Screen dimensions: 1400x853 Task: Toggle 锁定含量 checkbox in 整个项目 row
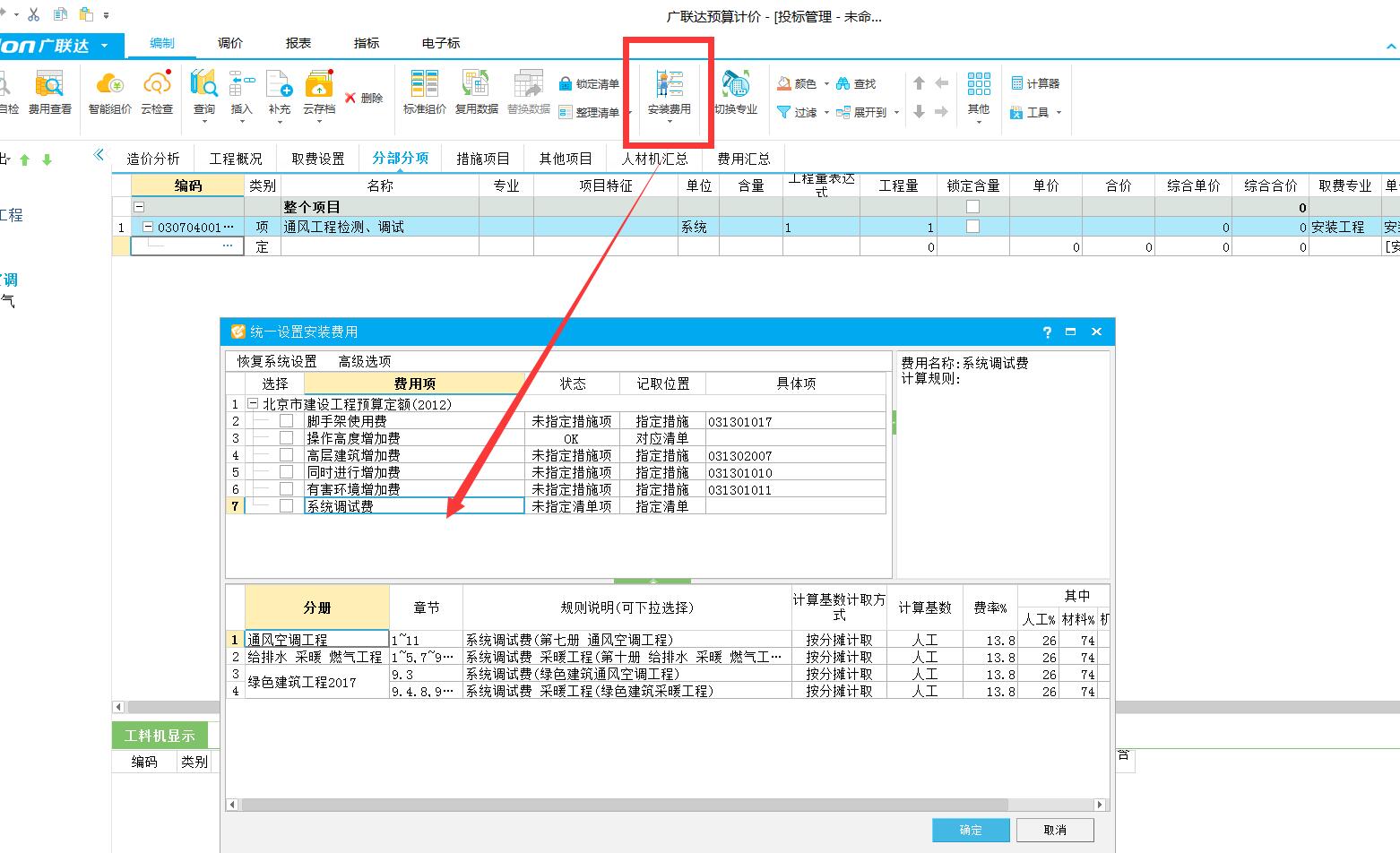click(x=972, y=206)
